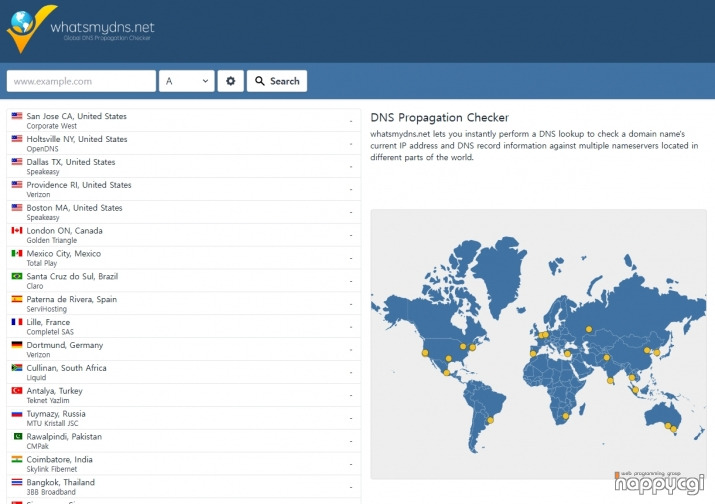
Task: Click the whatsmydns.net globe logo
Action: point(27,28)
